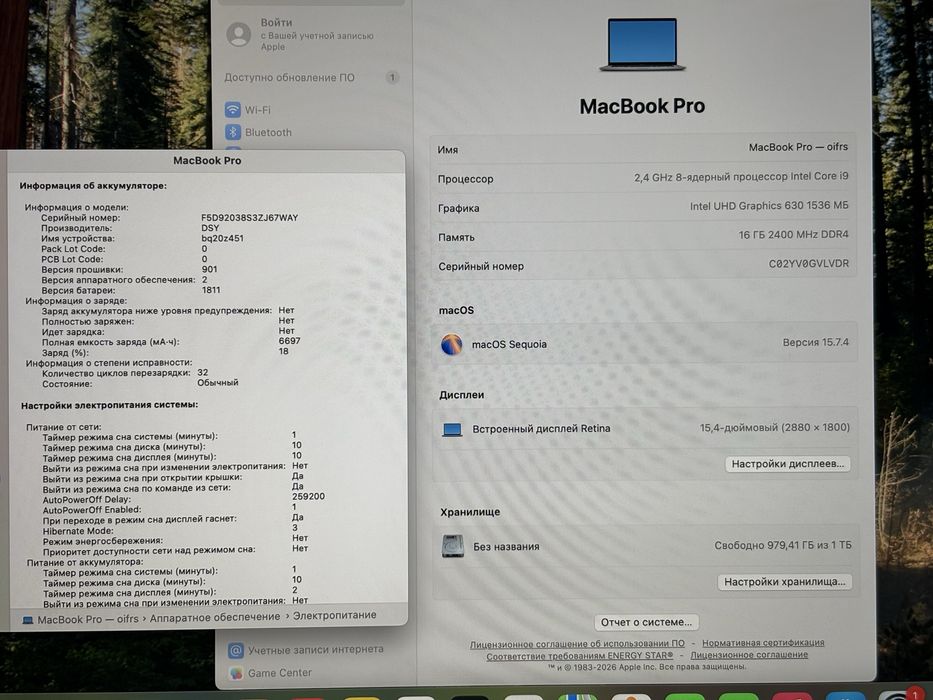Viewport: 933px width, 700px height.
Task: Click the Apple account avatar icon
Action: pos(239,35)
